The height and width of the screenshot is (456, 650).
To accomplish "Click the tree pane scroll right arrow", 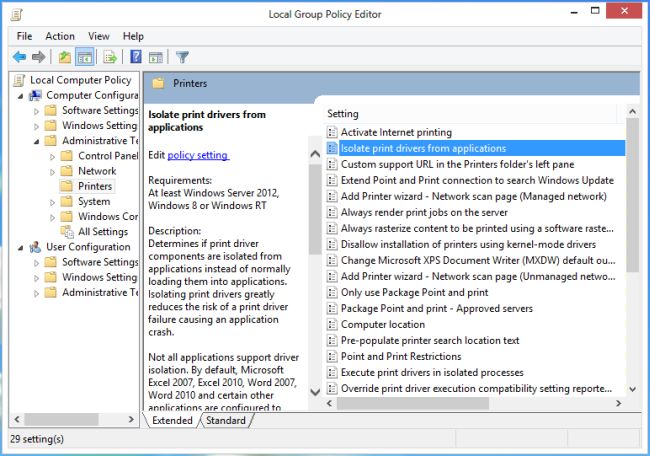I will [x=131, y=419].
